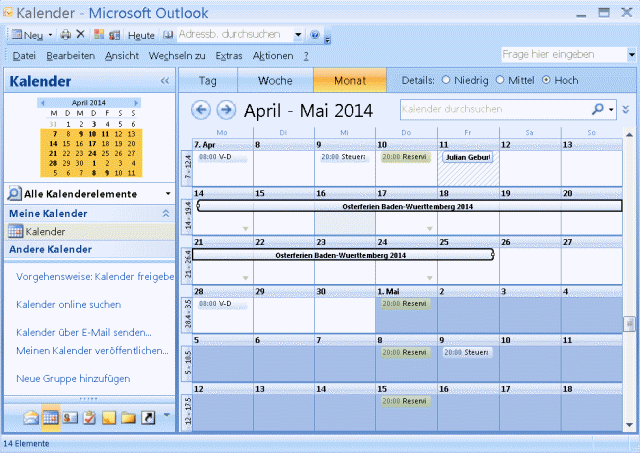Viewport: 640px width, 453px height.
Task: Go to today with the Heute button
Action: point(141,35)
